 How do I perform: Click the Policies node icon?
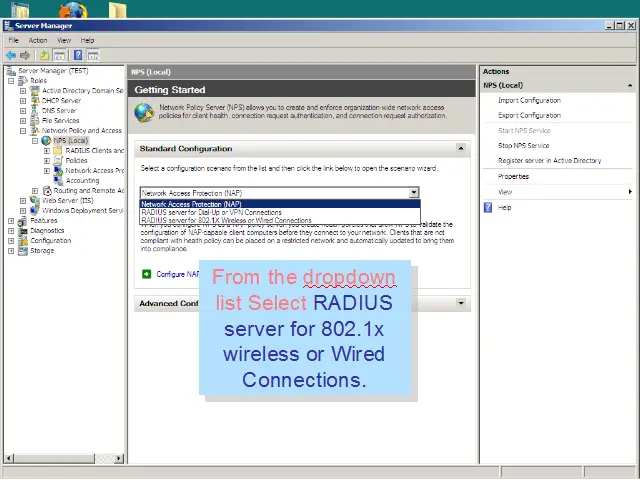[58, 160]
